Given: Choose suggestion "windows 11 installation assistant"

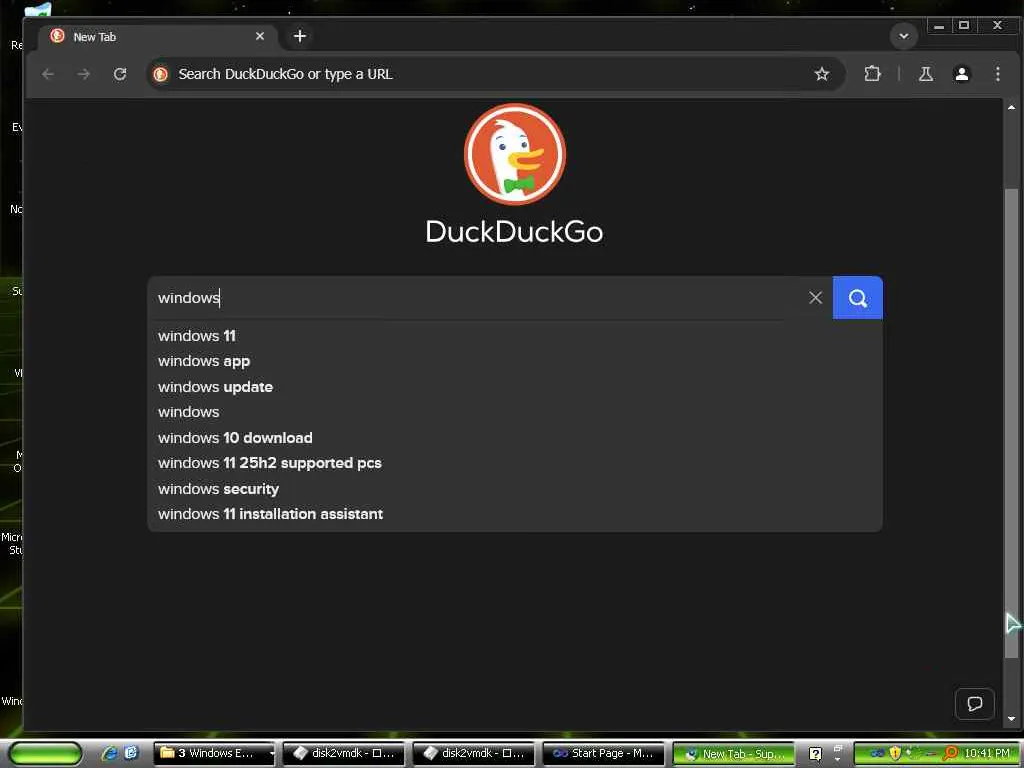Looking at the screenshot, I should pyautogui.click(x=515, y=514).
